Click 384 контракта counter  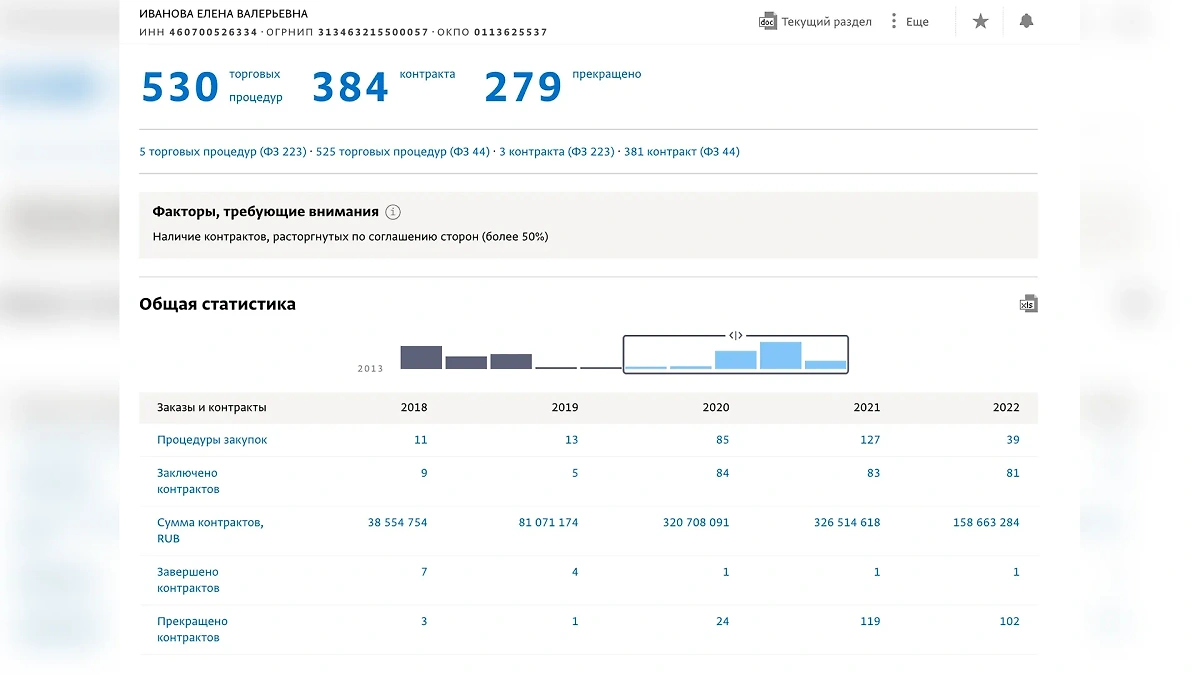point(383,87)
